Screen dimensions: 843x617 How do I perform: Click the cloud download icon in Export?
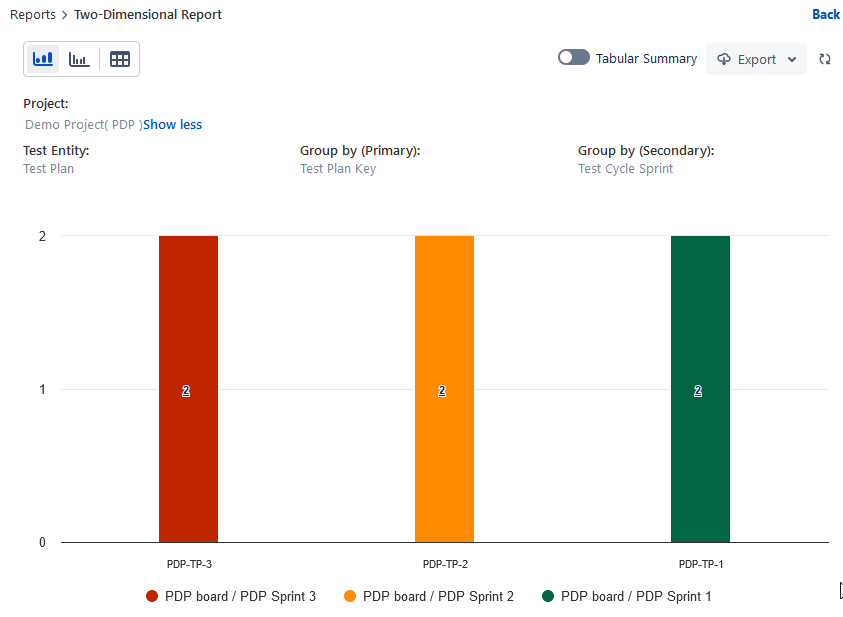[x=724, y=59]
